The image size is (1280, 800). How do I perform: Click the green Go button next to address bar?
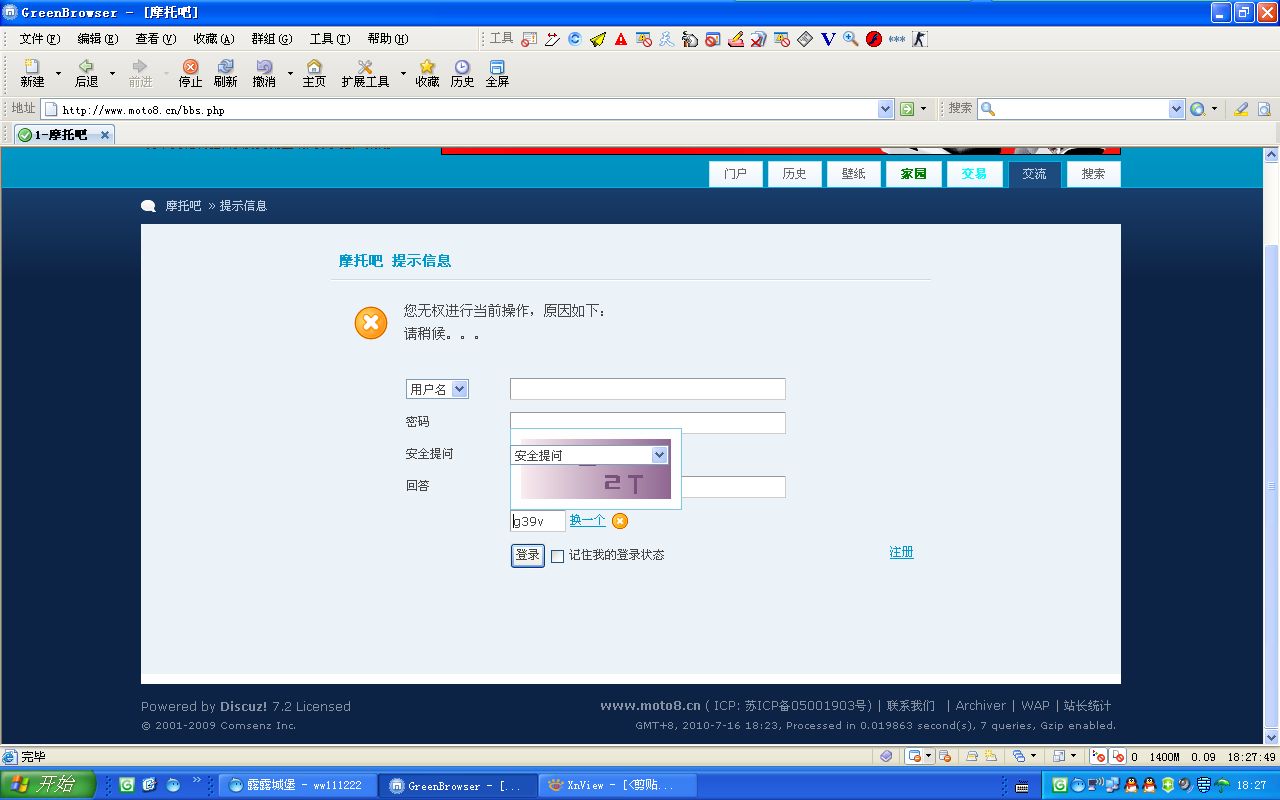[907, 109]
